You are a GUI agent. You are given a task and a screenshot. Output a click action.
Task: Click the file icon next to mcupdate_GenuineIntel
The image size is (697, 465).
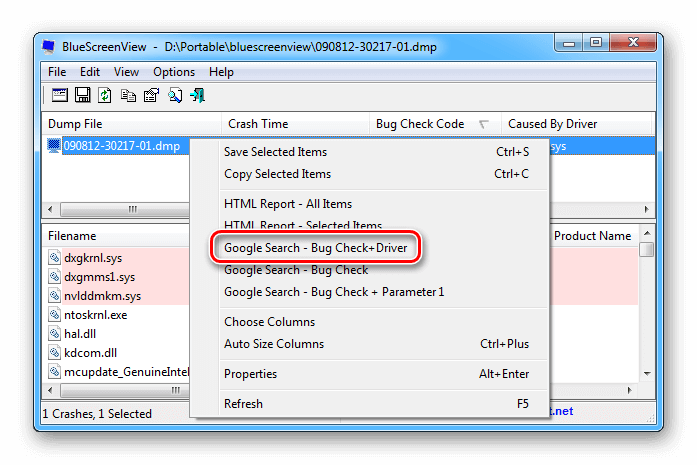[54, 372]
